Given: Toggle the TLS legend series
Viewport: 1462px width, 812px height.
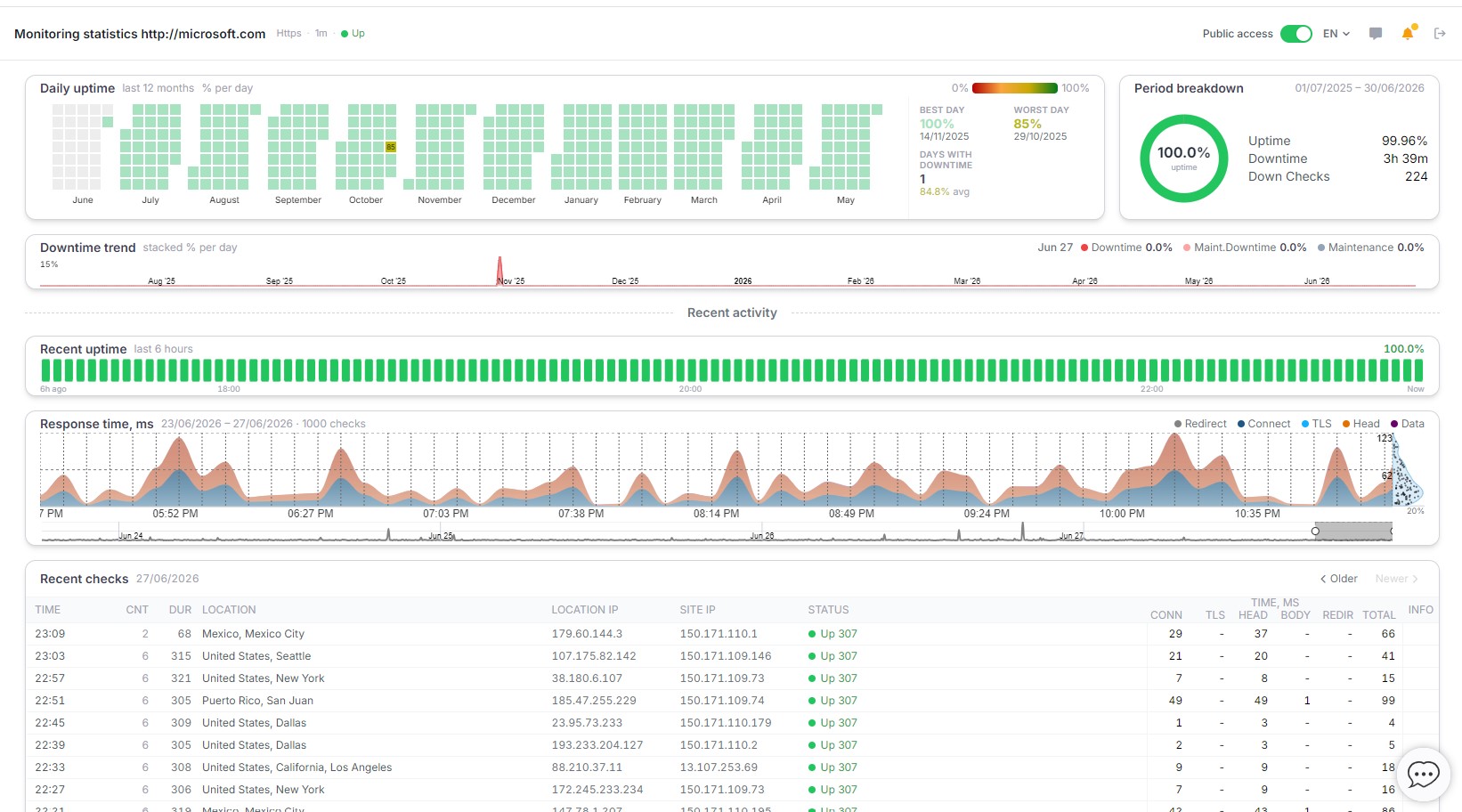Looking at the screenshot, I should click(x=1316, y=424).
